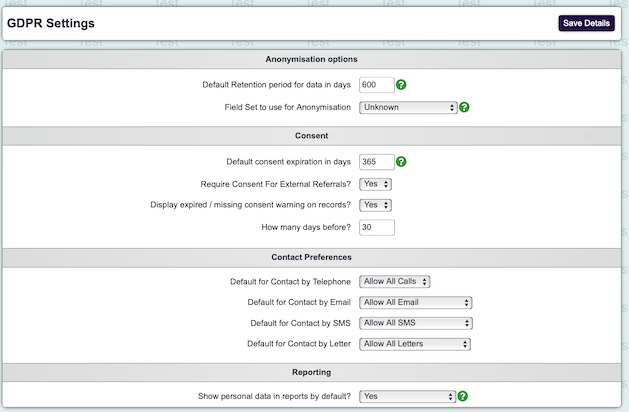
Task: Expand the Allow All Email dropdown
Action: coord(415,302)
